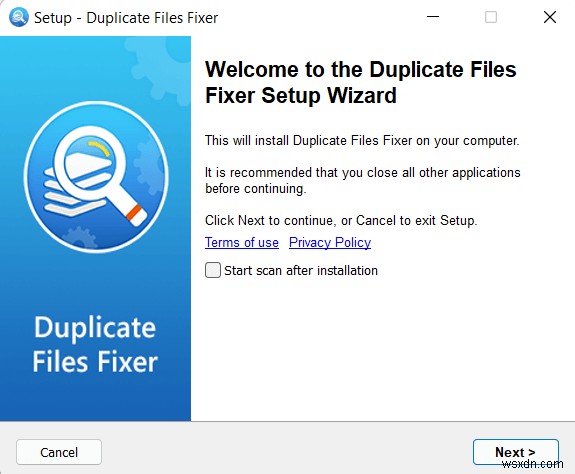
Task: Enable Start scan after installation checkbox
Action: 213,270
